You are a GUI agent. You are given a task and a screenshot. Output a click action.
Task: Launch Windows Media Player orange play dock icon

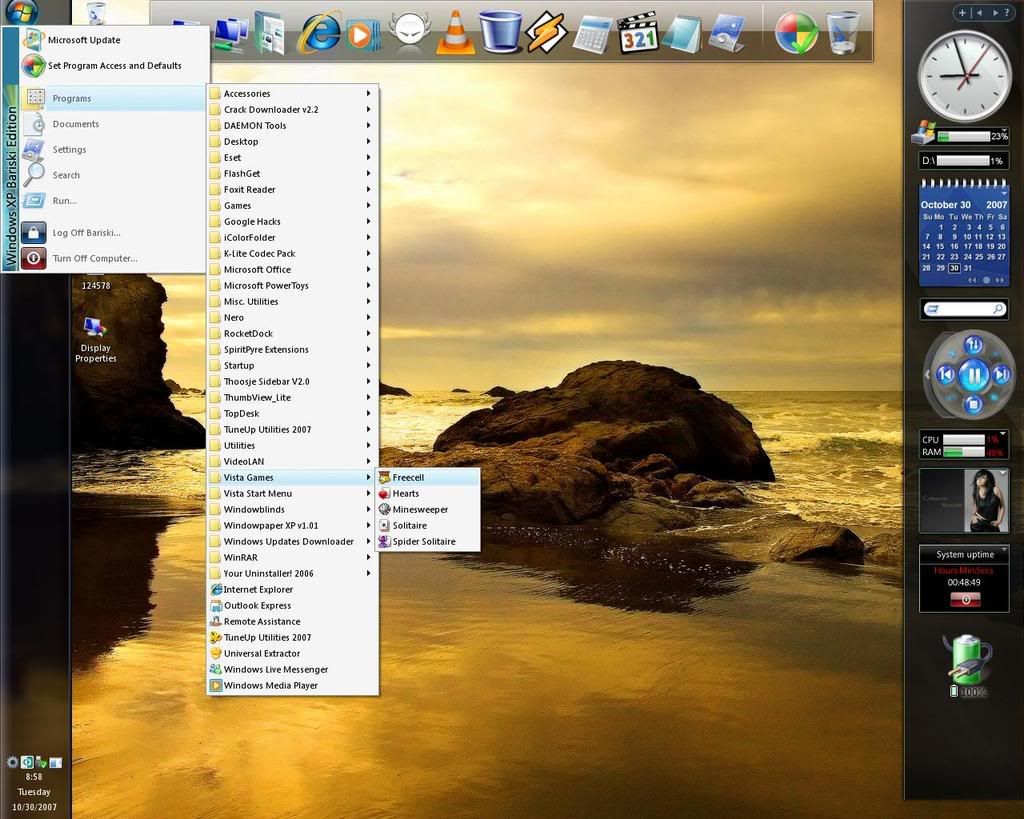coord(363,34)
